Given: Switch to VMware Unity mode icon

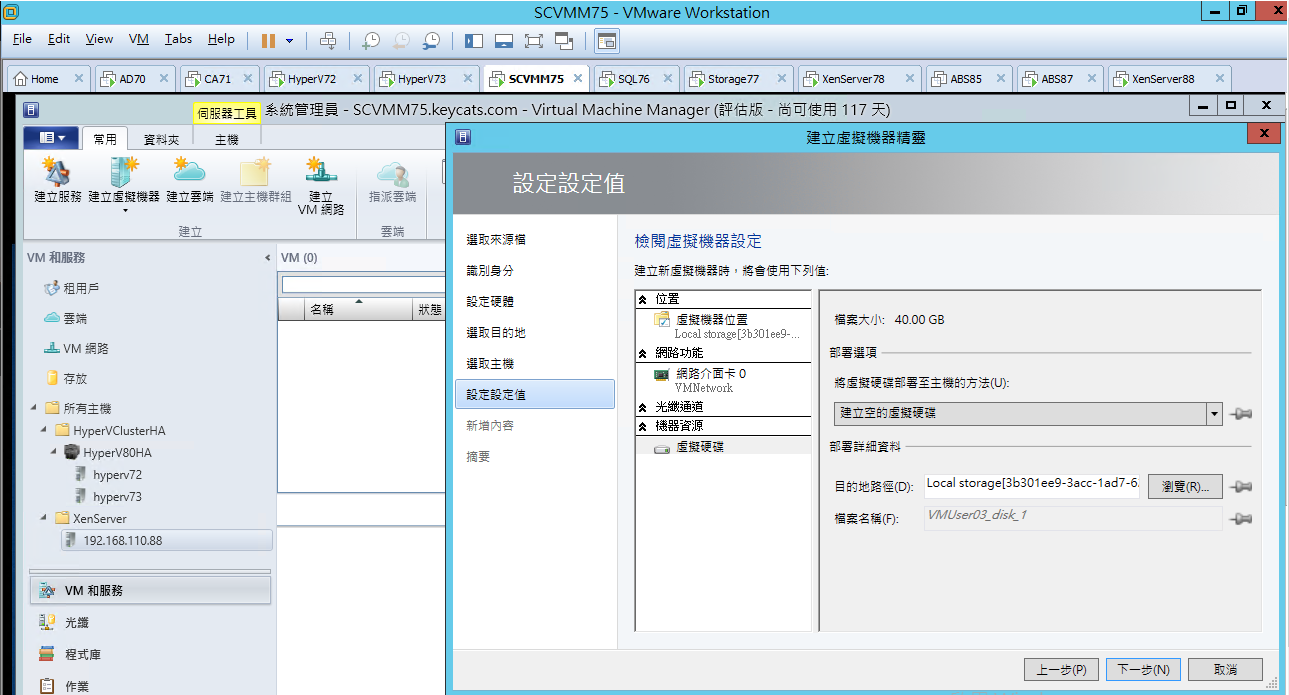Looking at the screenshot, I should tap(564, 40).
